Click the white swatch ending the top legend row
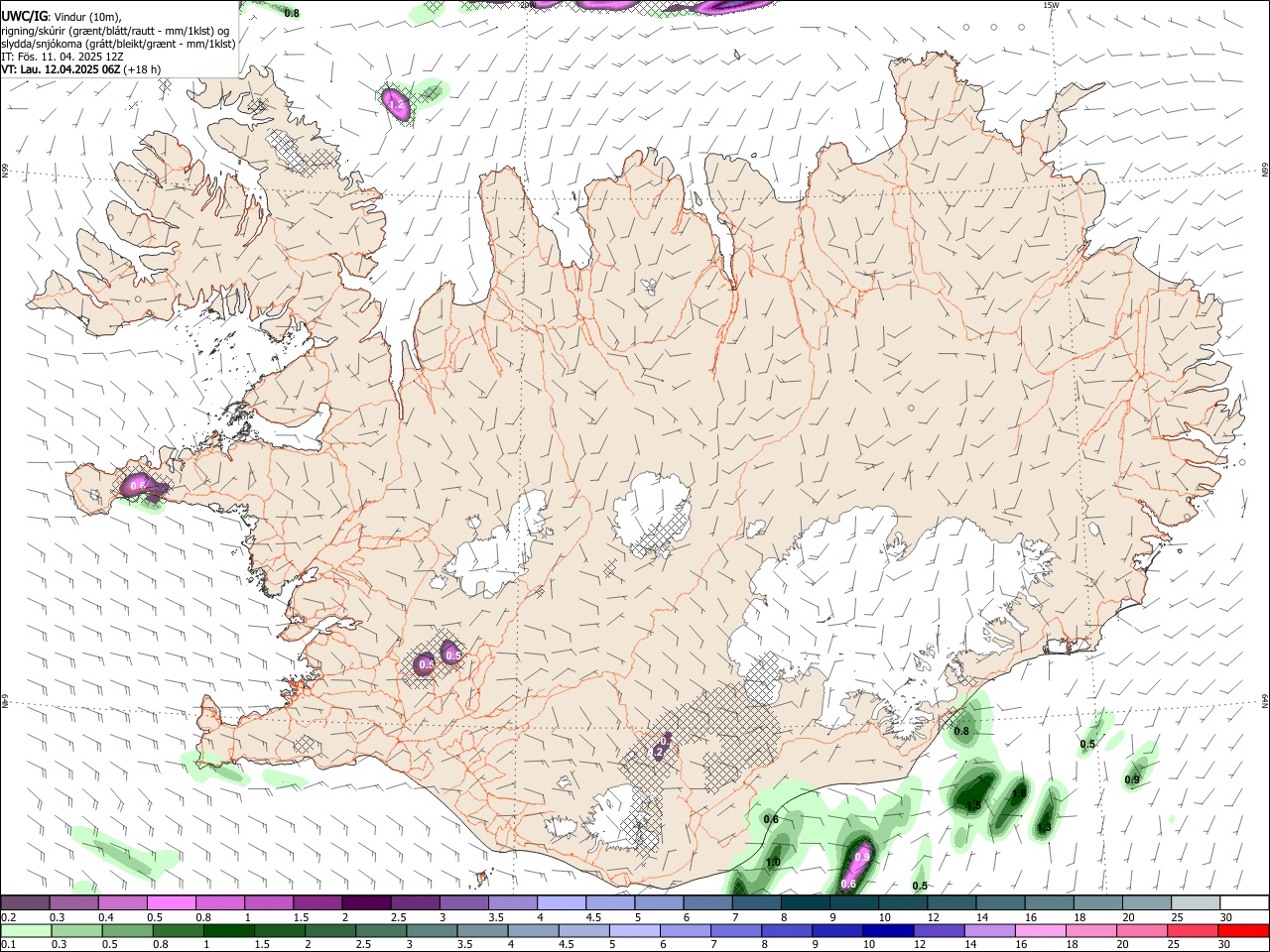Image resolution: width=1270 pixels, height=952 pixels. point(1244,902)
